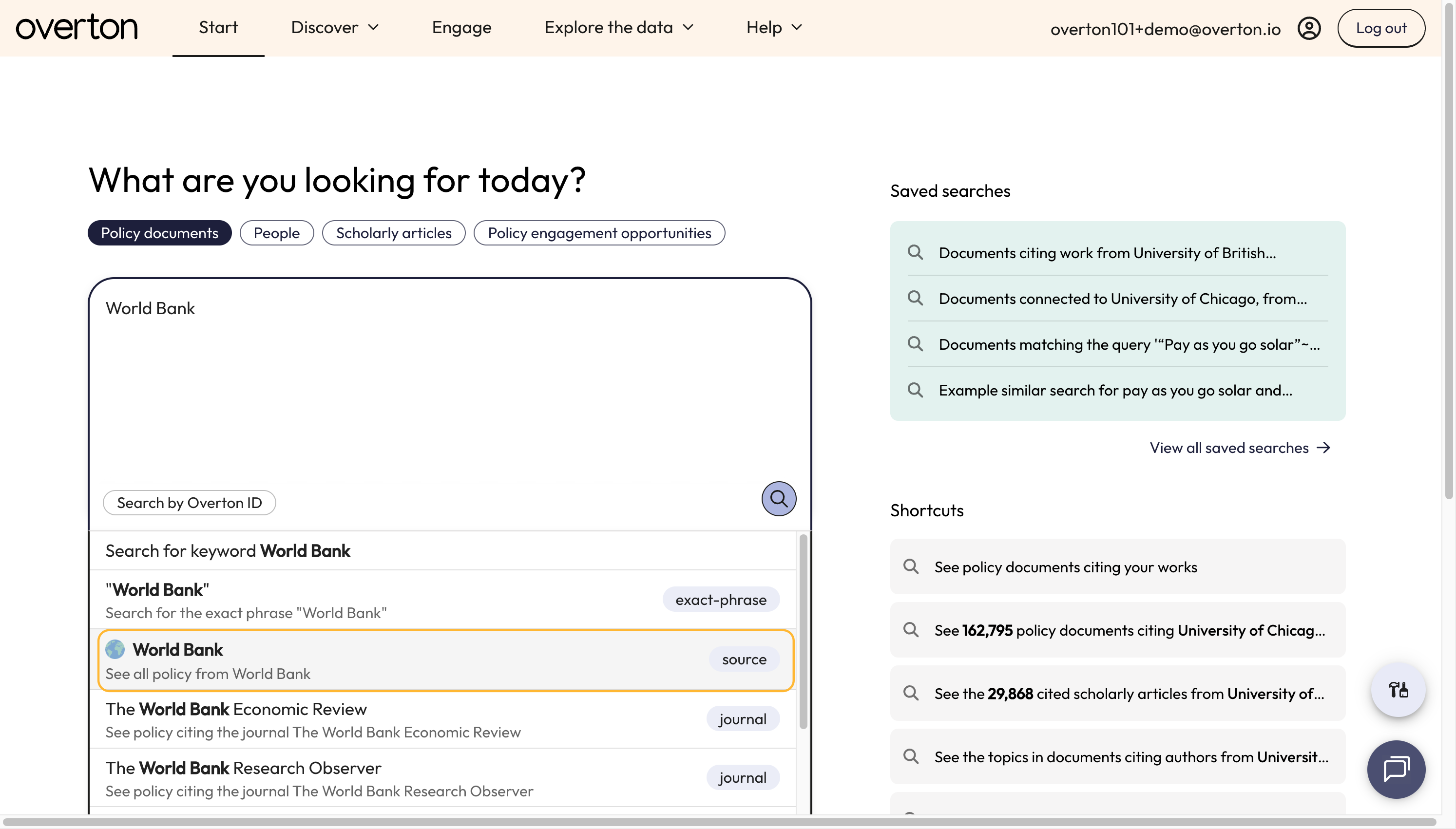Switch search type to People
1456x829 pixels.
276,233
